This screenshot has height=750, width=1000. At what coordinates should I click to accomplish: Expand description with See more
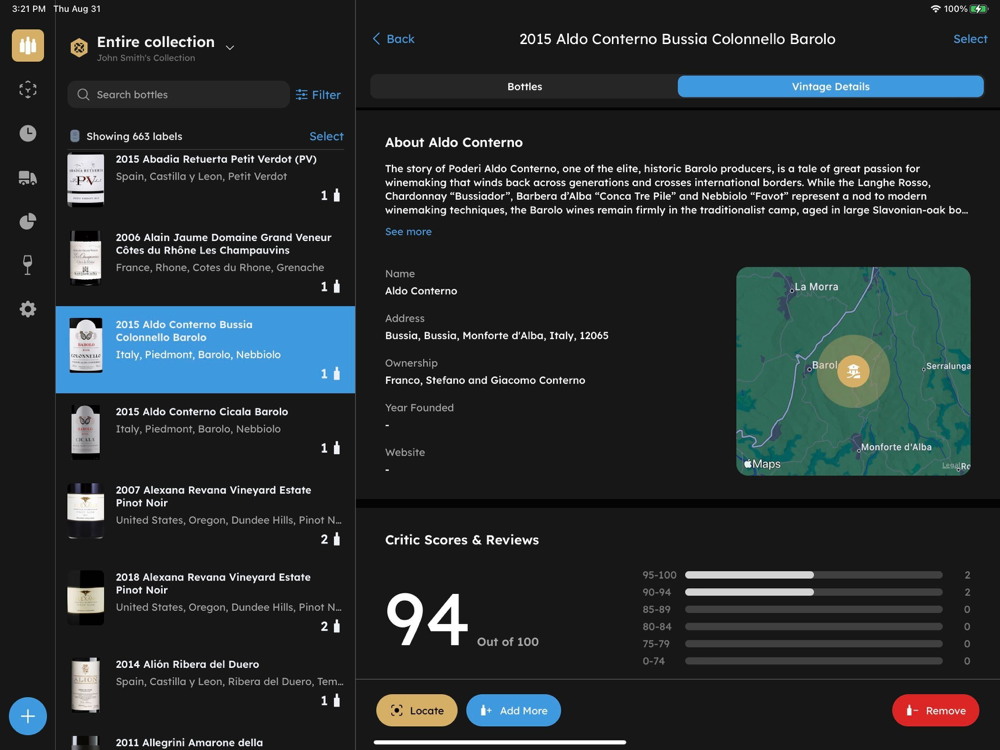408,232
